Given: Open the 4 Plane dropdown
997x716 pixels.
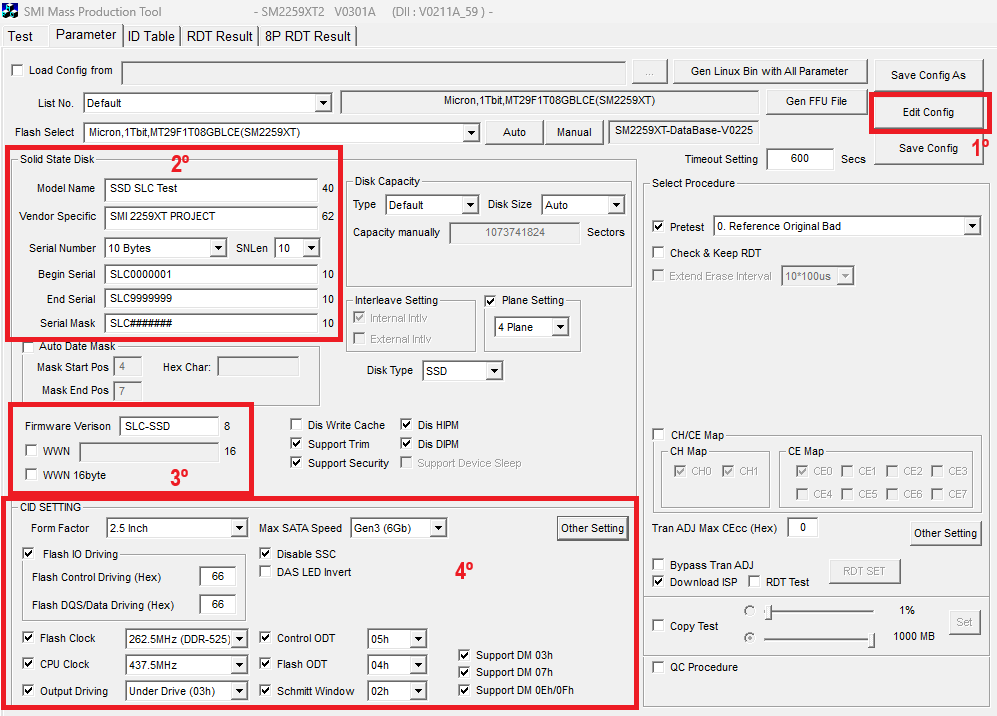Looking at the screenshot, I should [560, 327].
